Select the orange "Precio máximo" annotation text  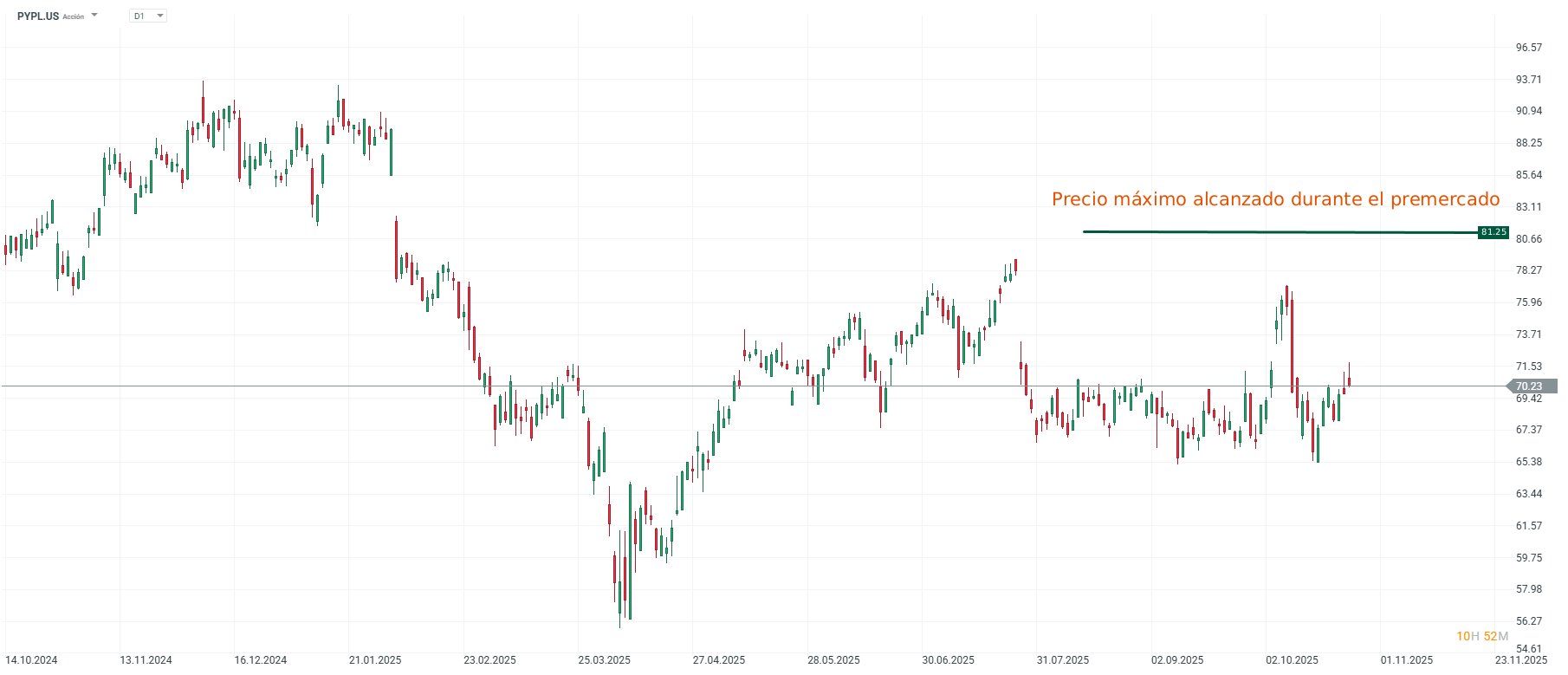[1275, 199]
